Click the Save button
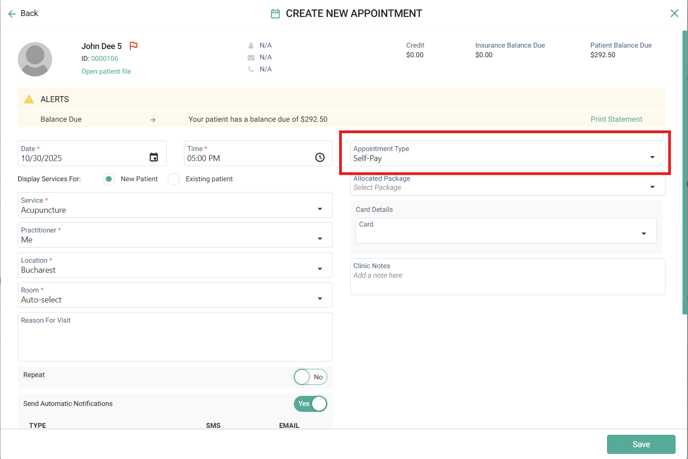The width and height of the screenshot is (688, 459). click(640, 444)
